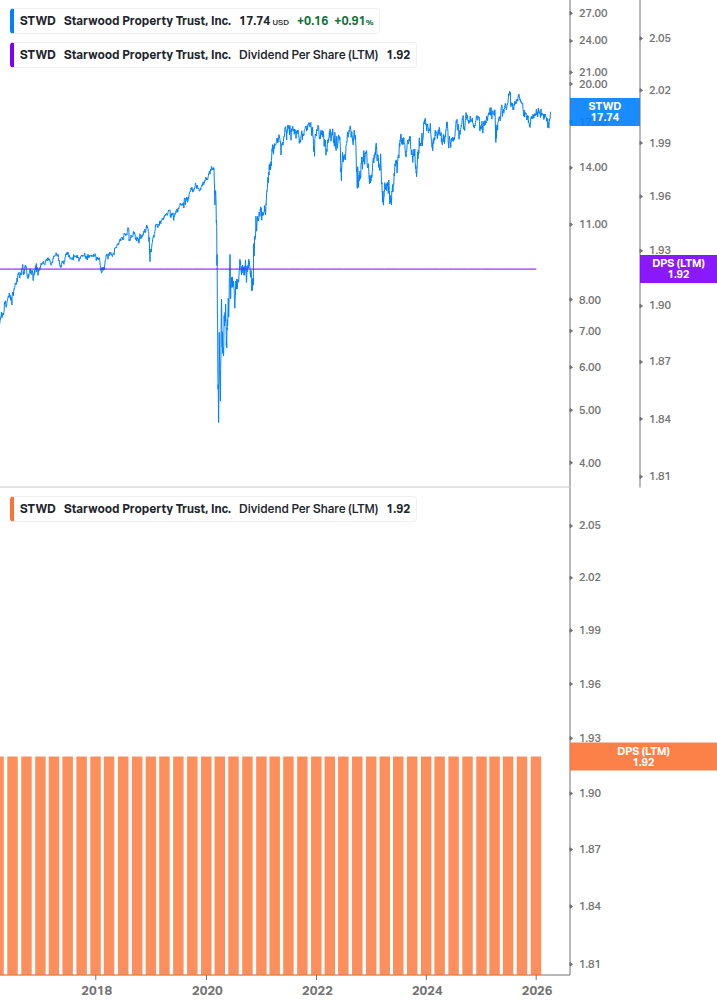Image resolution: width=717 pixels, height=1005 pixels.
Task: Click the 2024 label on time axis
Action: [427, 991]
